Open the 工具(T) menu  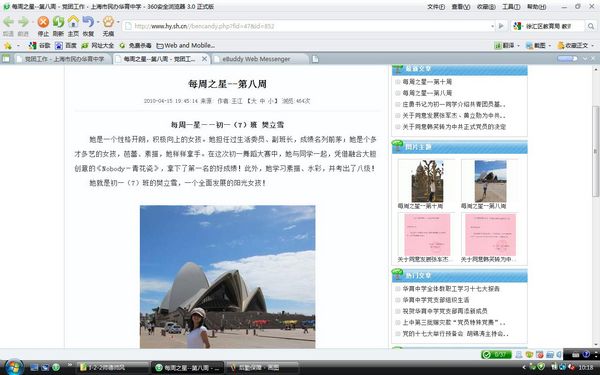tap(511, 7)
